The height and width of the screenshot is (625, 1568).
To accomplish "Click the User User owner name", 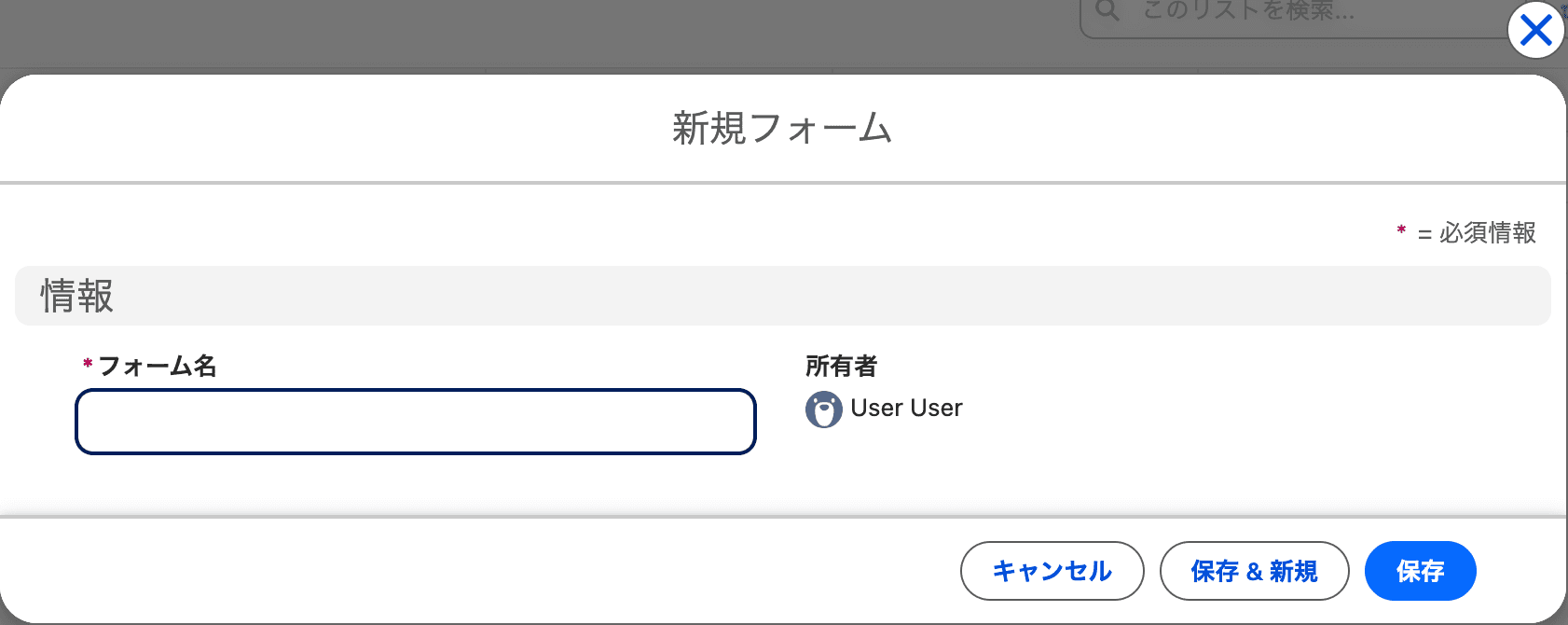I will tap(906, 409).
